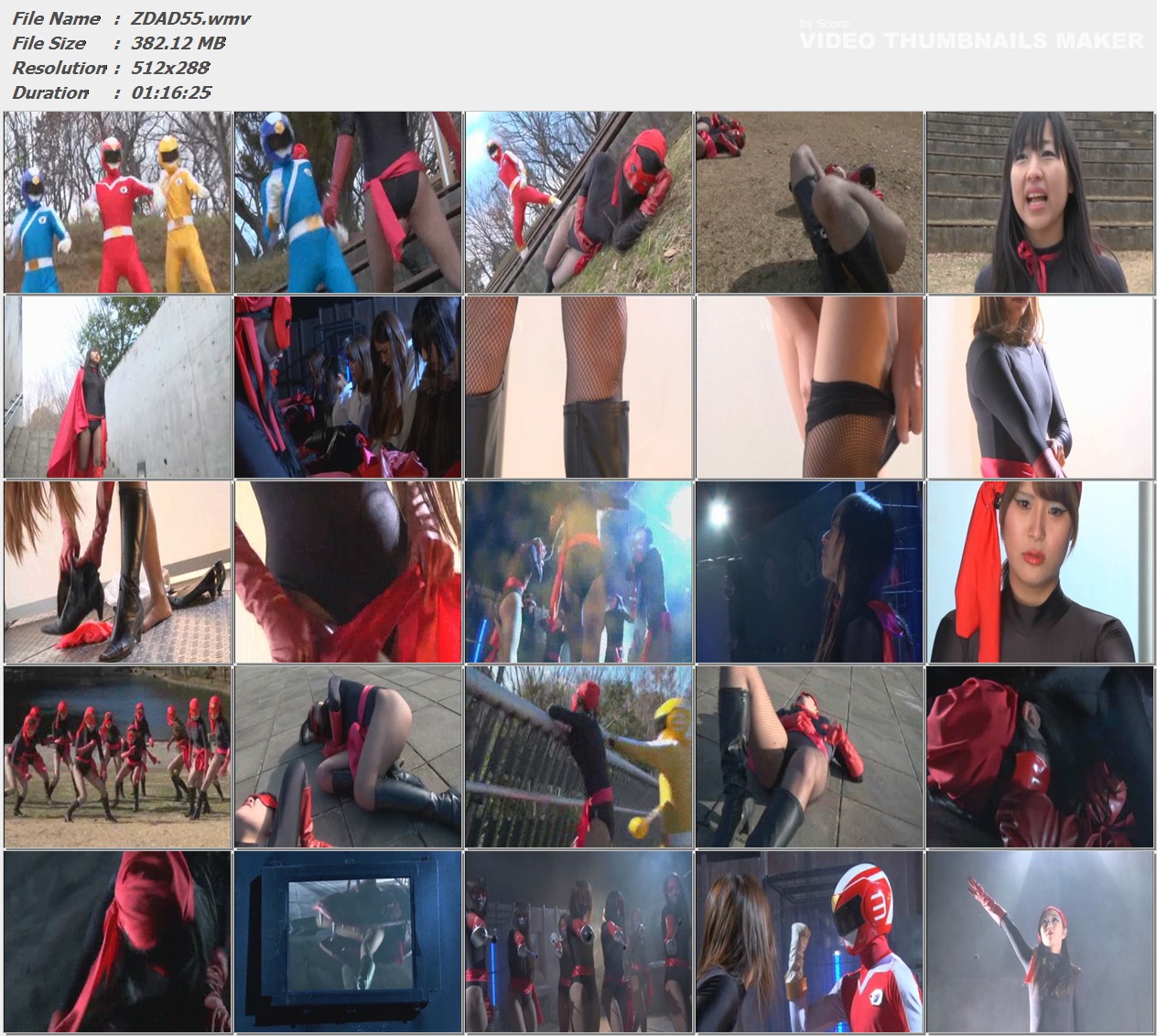Open thumbnail of red-masked group posing by lake
The width and height of the screenshot is (1157, 1036).
117,757
